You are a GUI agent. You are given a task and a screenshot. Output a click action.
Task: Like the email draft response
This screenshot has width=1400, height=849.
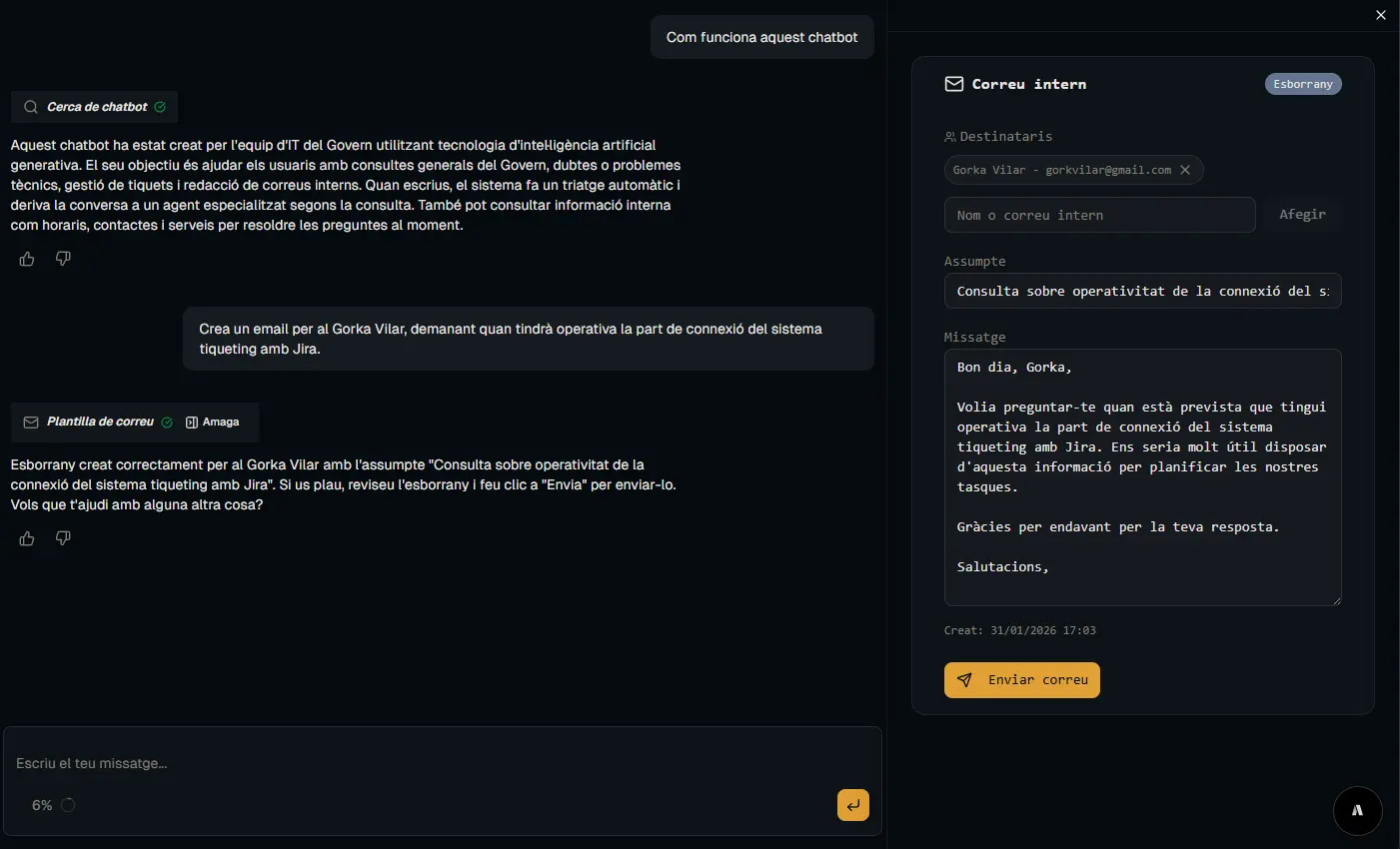coord(27,538)
